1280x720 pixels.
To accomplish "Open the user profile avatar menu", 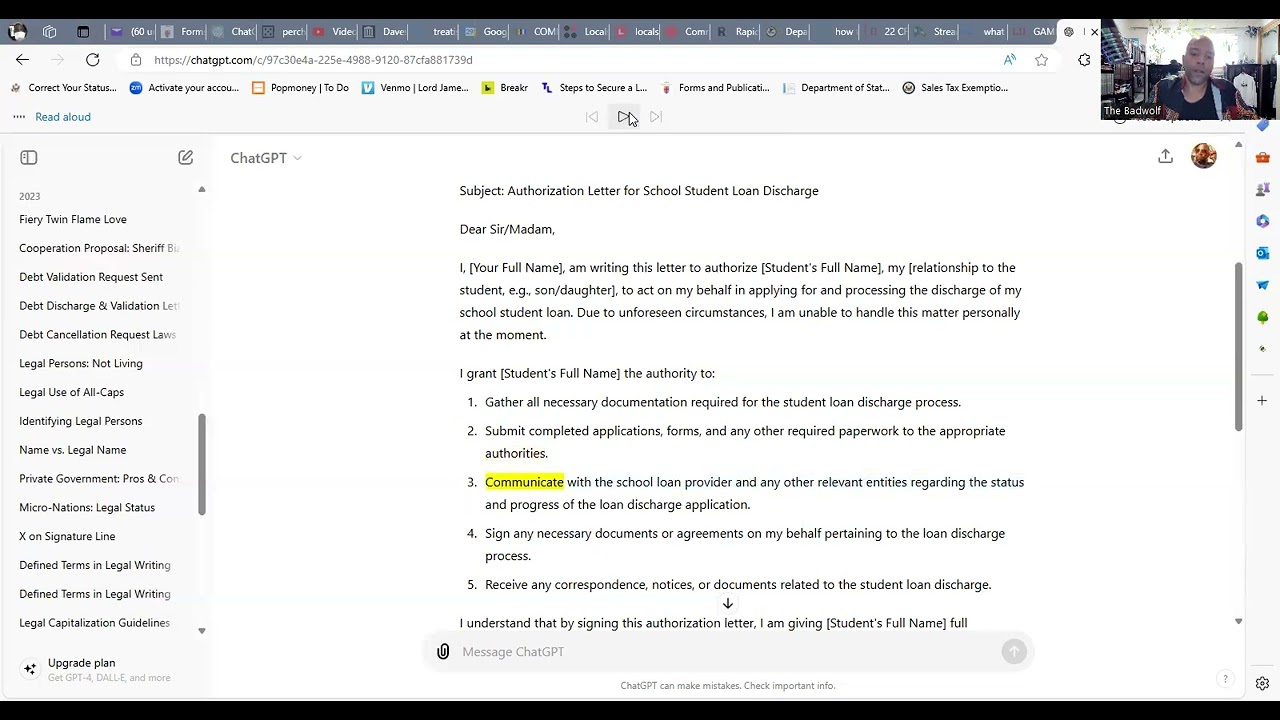I will 1204,156.
